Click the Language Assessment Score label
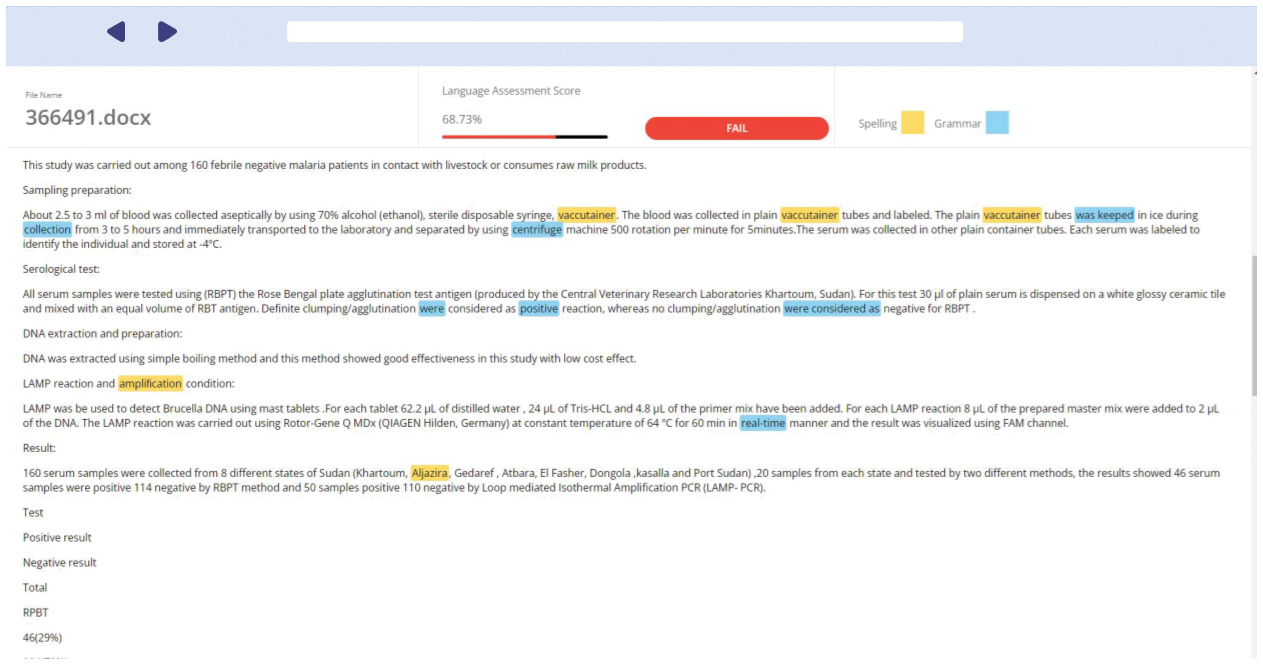Screen dimensions: 1263x667 point(511,91)
